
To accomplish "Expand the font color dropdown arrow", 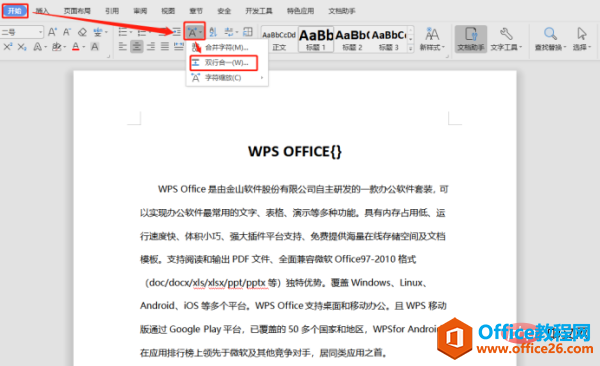I will pyautogui.click(x=83, y=47).
